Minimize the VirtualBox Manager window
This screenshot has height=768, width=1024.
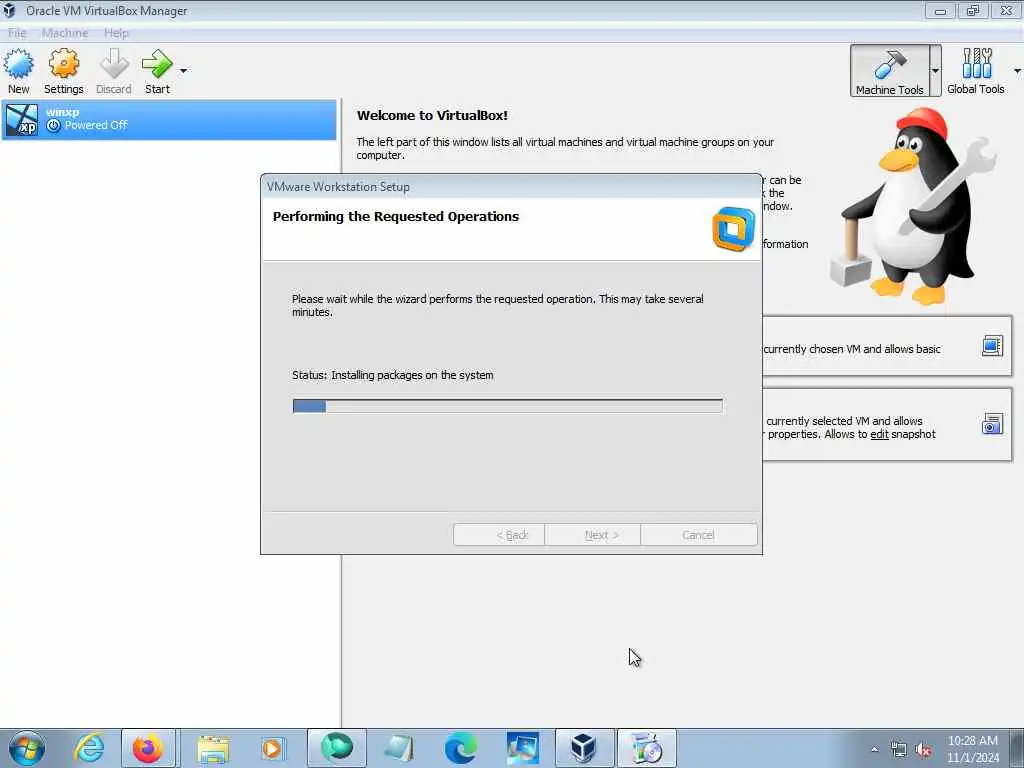tap(940, 10)
